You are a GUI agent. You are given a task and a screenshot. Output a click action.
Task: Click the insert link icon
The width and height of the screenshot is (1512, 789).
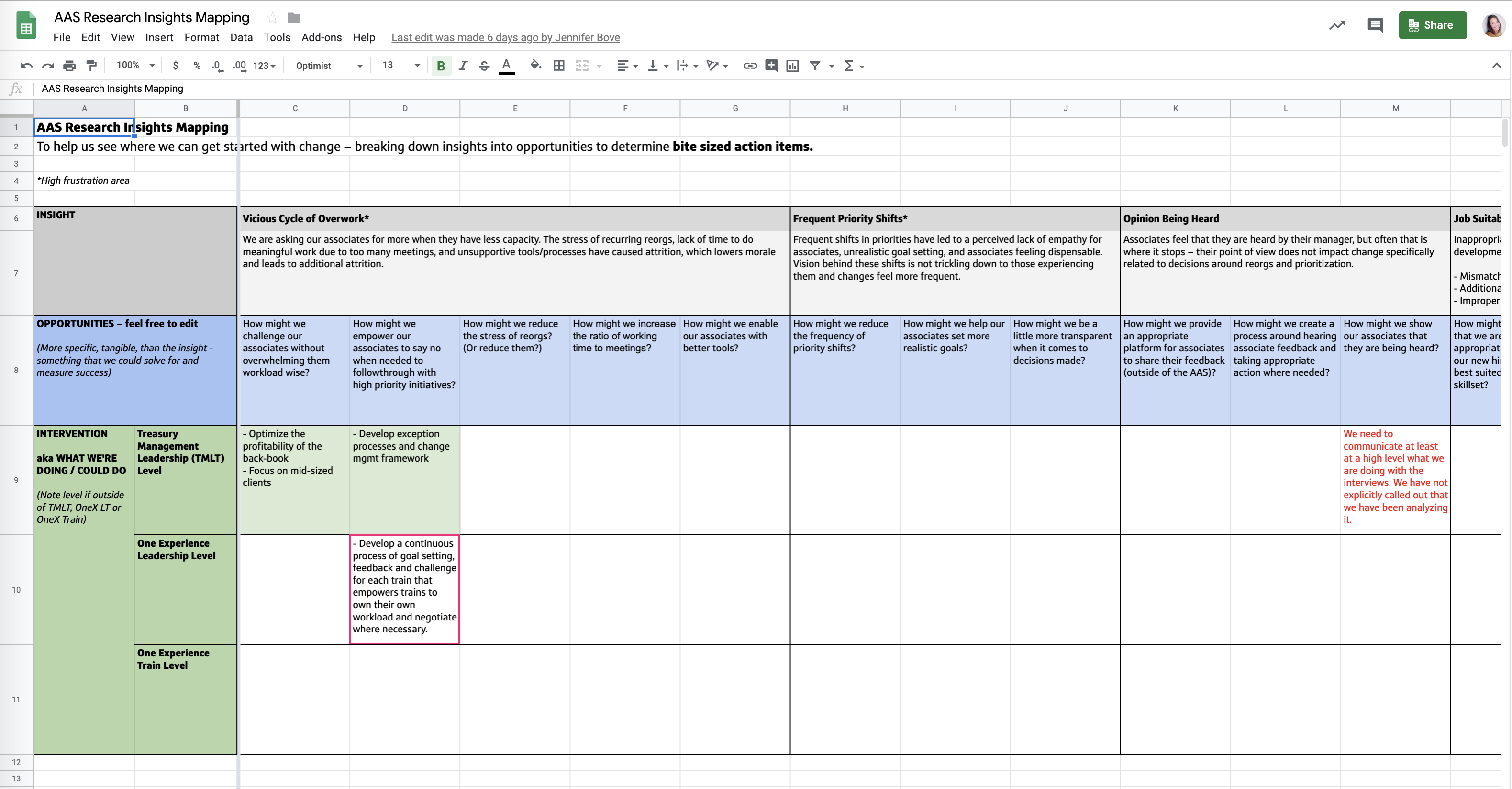click(x=750, y=66)
